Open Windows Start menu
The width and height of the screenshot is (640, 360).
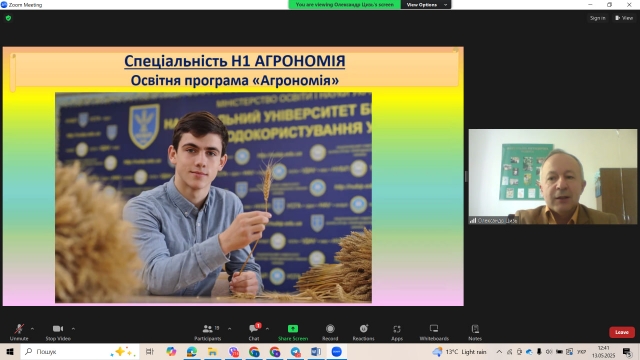click(10, 351)
